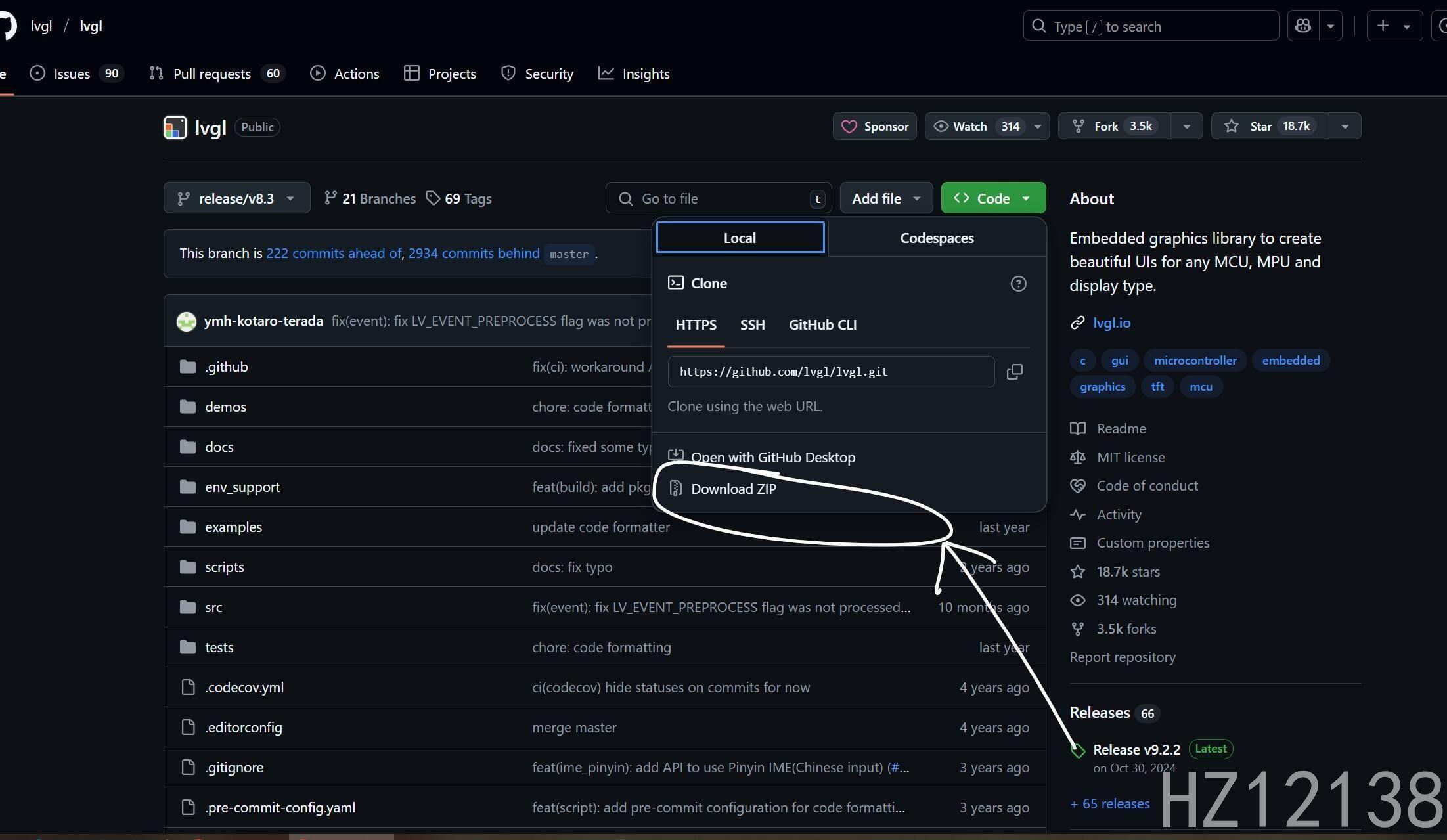The image size is (1447, 840).
Task: Open the clone help question mark icon
Action: 1018,284
